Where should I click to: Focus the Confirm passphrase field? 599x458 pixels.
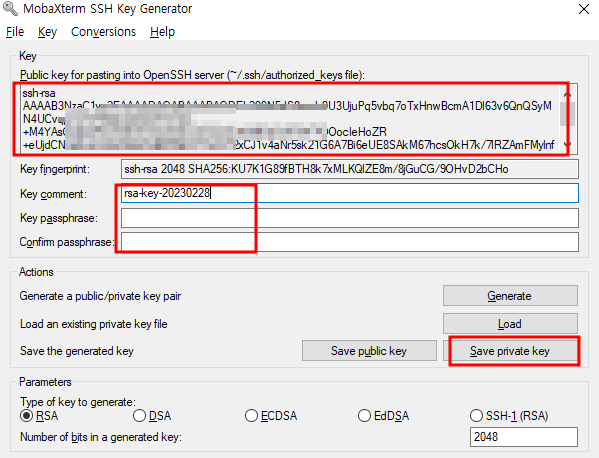pyautogui.click(x=350, y=242)
